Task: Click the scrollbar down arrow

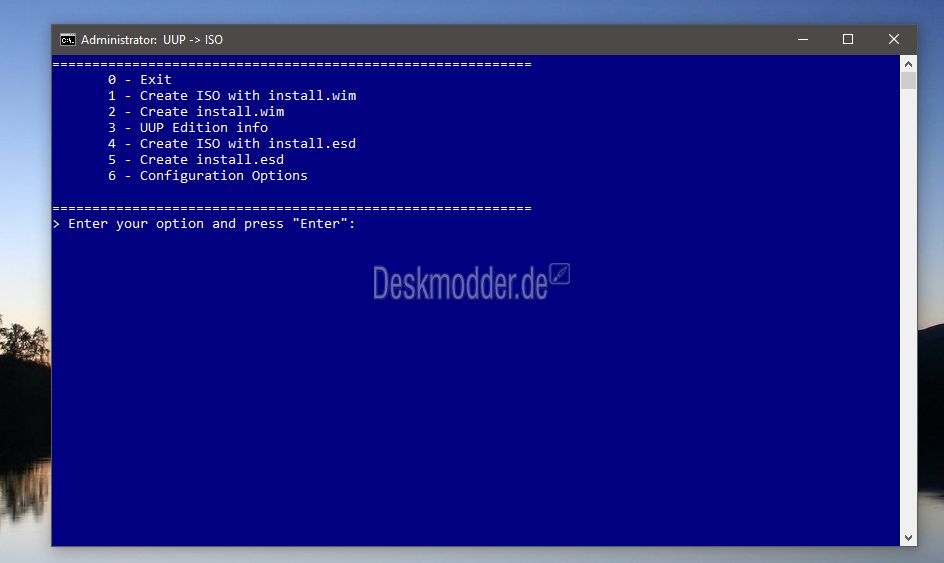Action: pos(908,538)
